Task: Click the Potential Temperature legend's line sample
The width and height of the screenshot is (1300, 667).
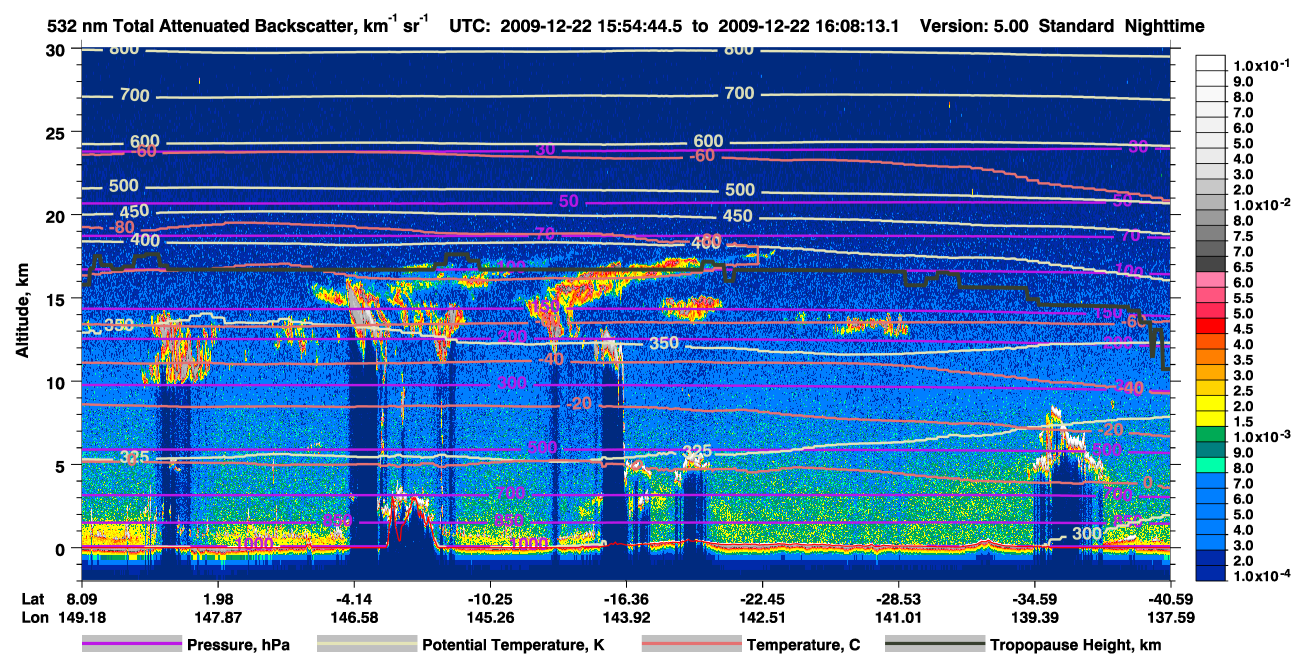Action: (366, 645)
